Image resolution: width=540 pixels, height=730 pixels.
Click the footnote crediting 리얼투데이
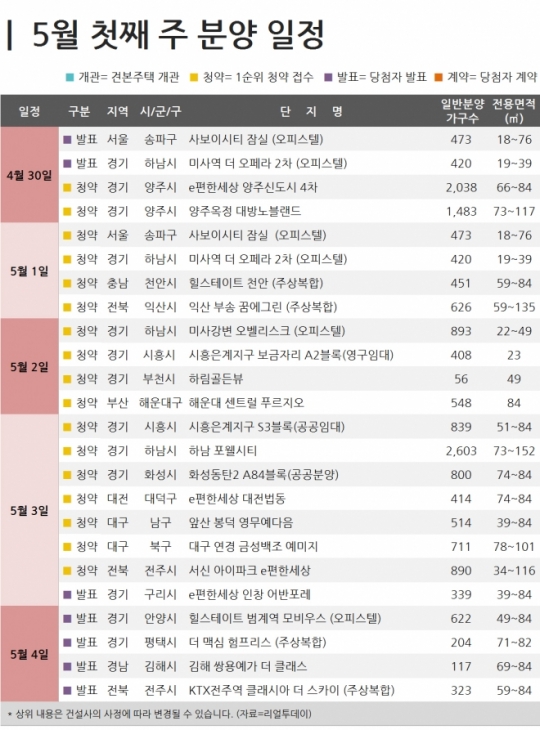click(x=160, y=714)
